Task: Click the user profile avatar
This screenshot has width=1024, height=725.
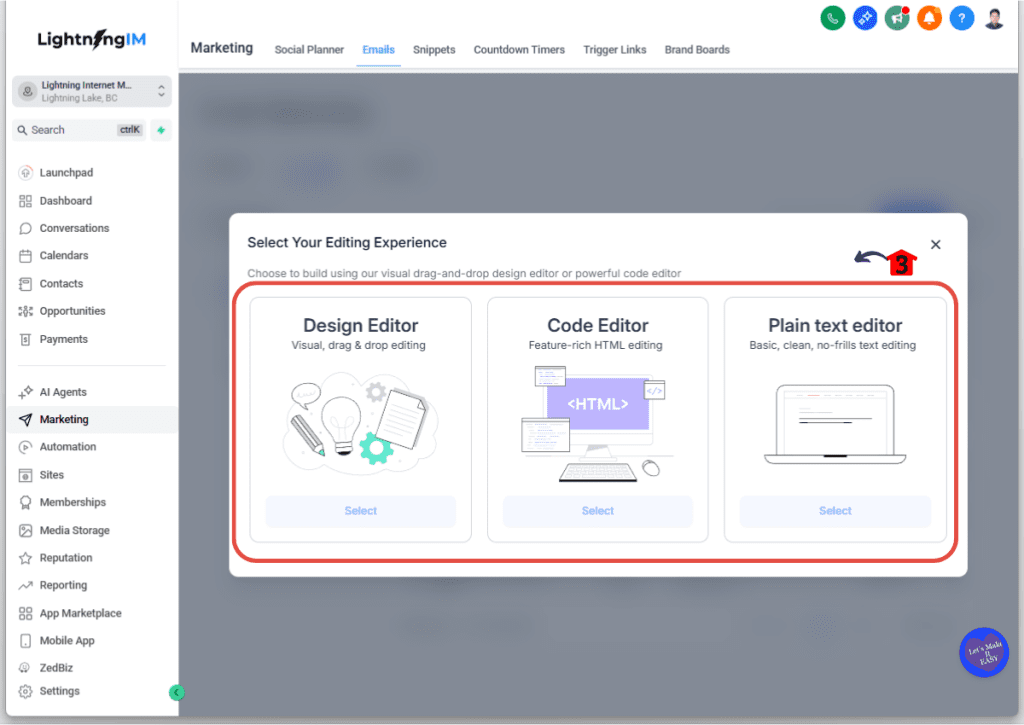Action: (993, 18)
